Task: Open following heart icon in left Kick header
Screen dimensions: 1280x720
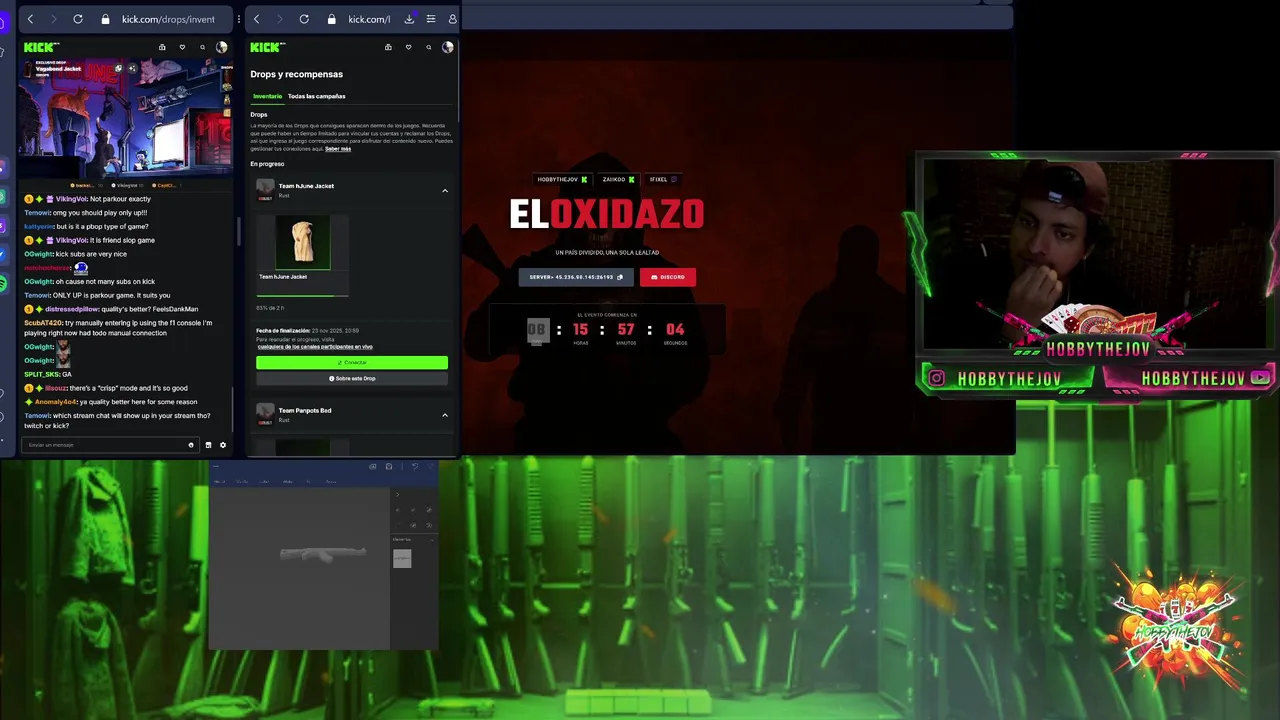Action: (x=182, y=47)
